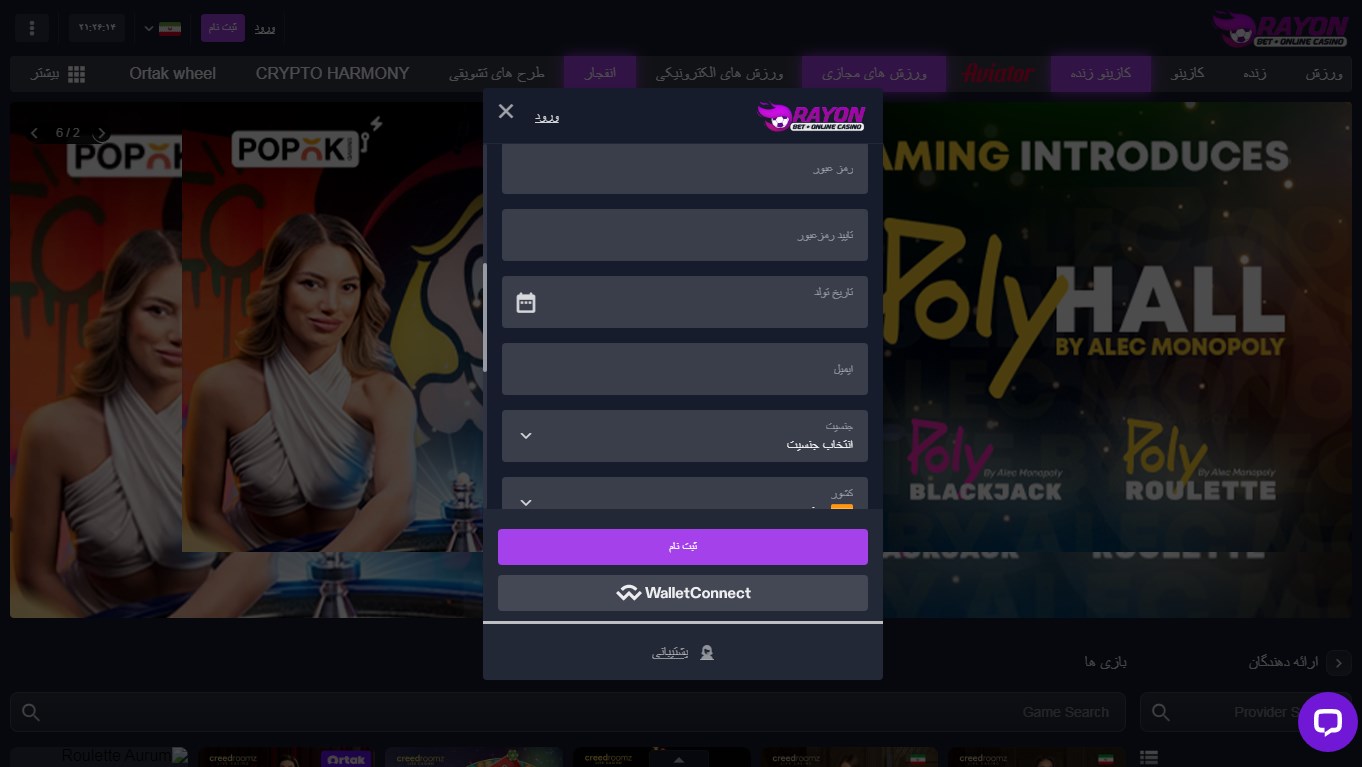Close the registration dialog with the X

click(x=506, y=111)
